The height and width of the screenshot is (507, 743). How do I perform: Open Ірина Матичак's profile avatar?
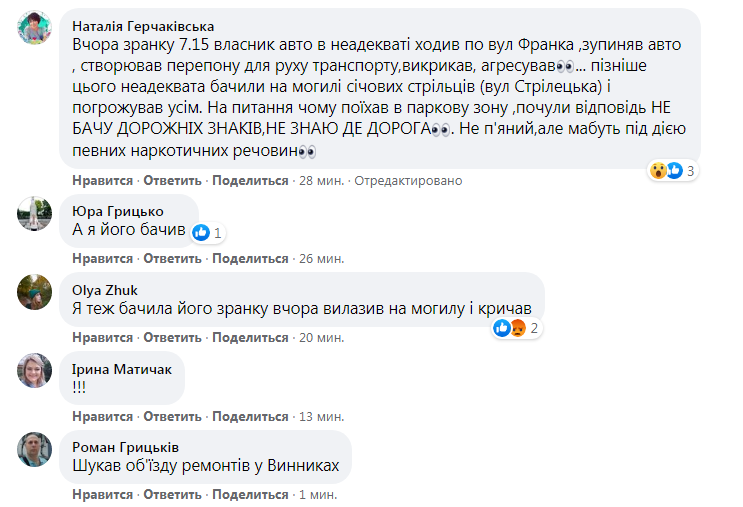pos(35,370)
